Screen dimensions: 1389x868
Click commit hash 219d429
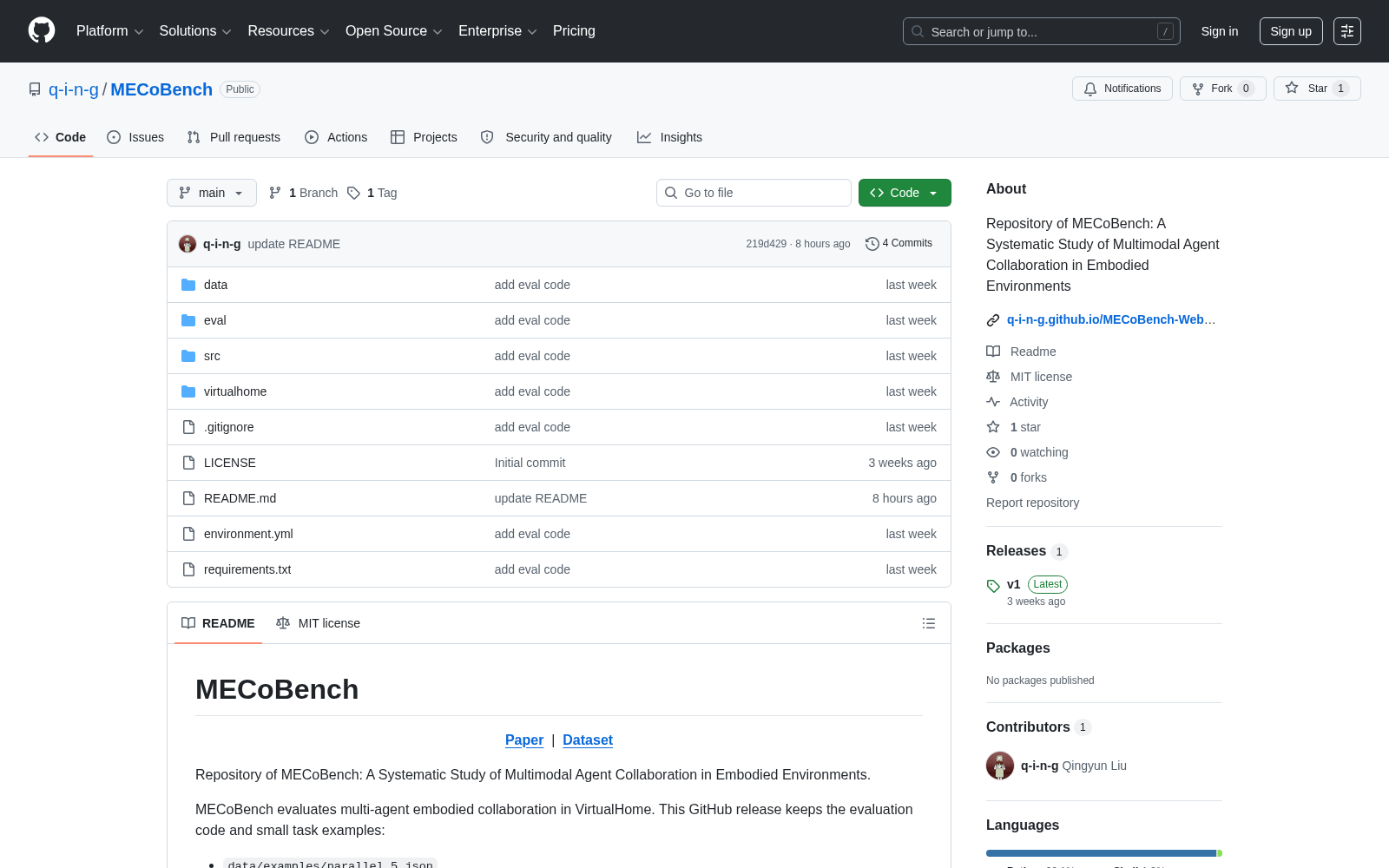coord(766,244)
